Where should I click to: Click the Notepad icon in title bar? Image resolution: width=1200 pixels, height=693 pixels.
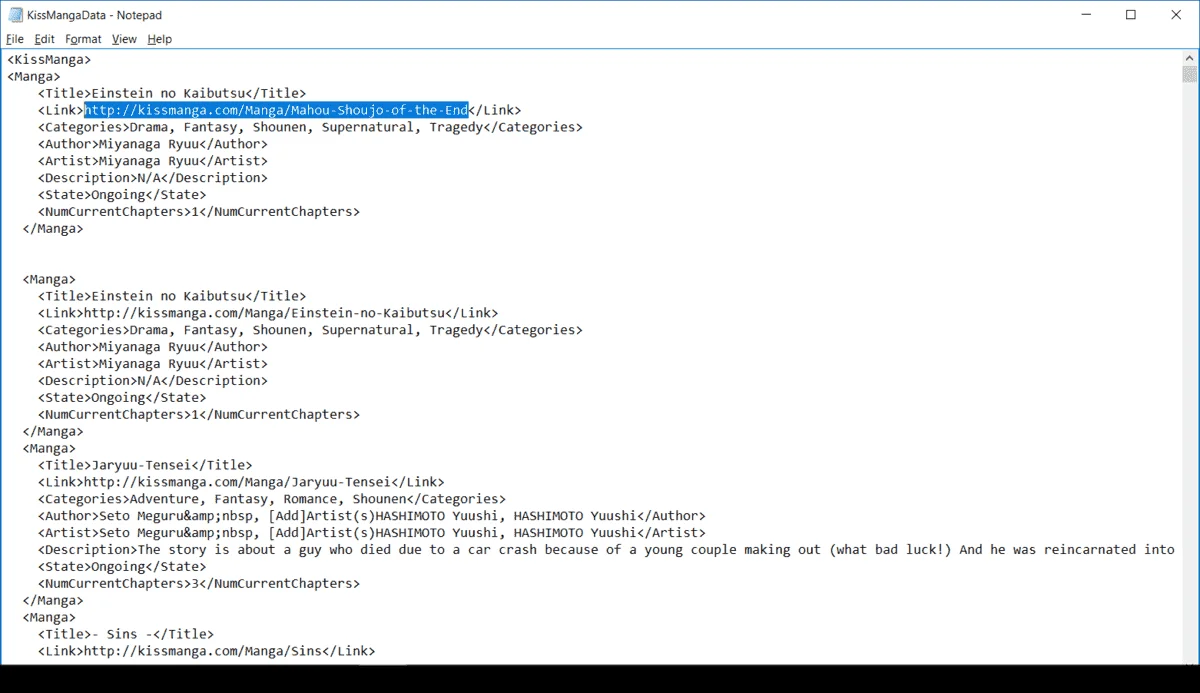[15, 15]
